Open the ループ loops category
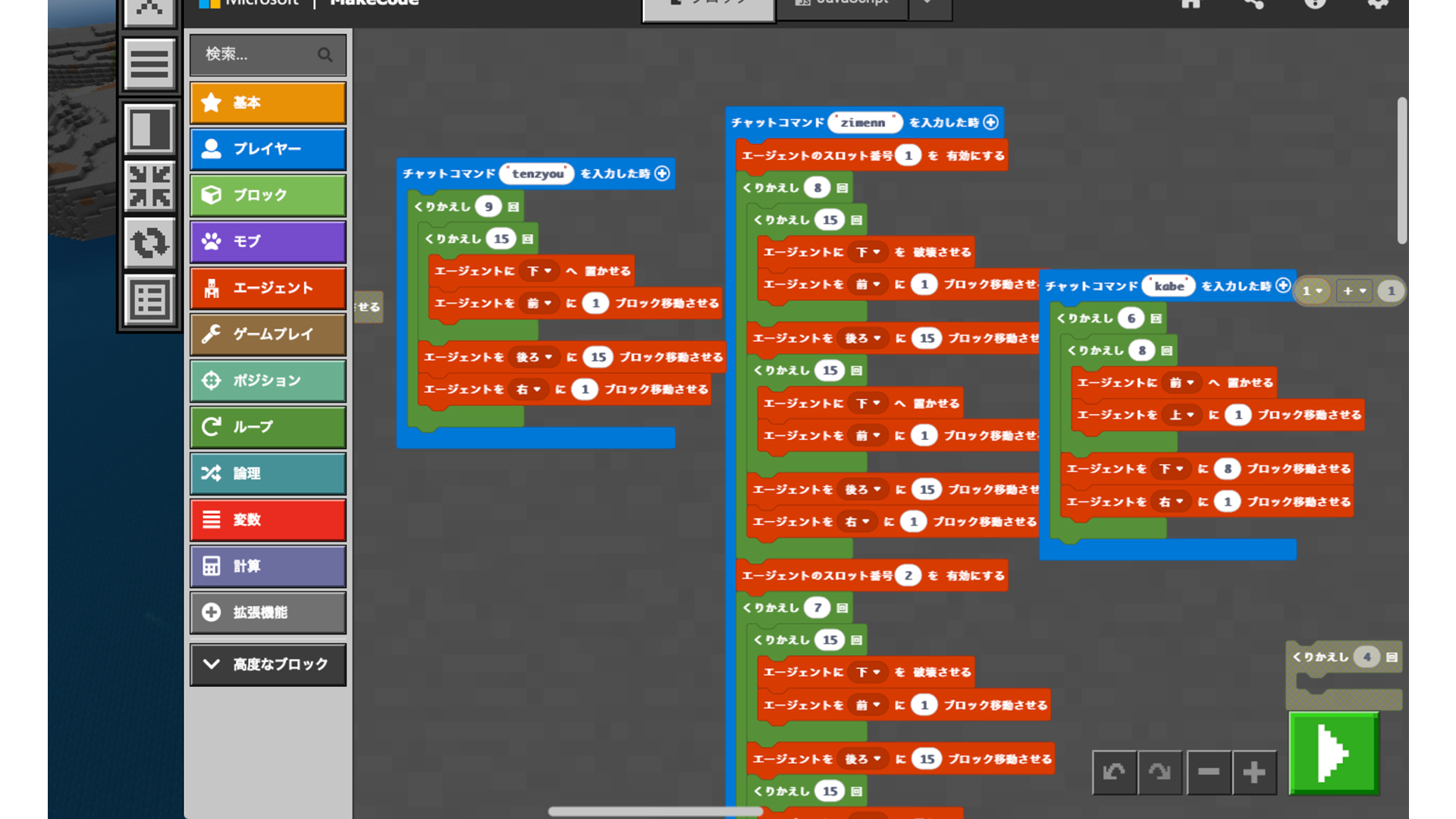 pos(268,427)
